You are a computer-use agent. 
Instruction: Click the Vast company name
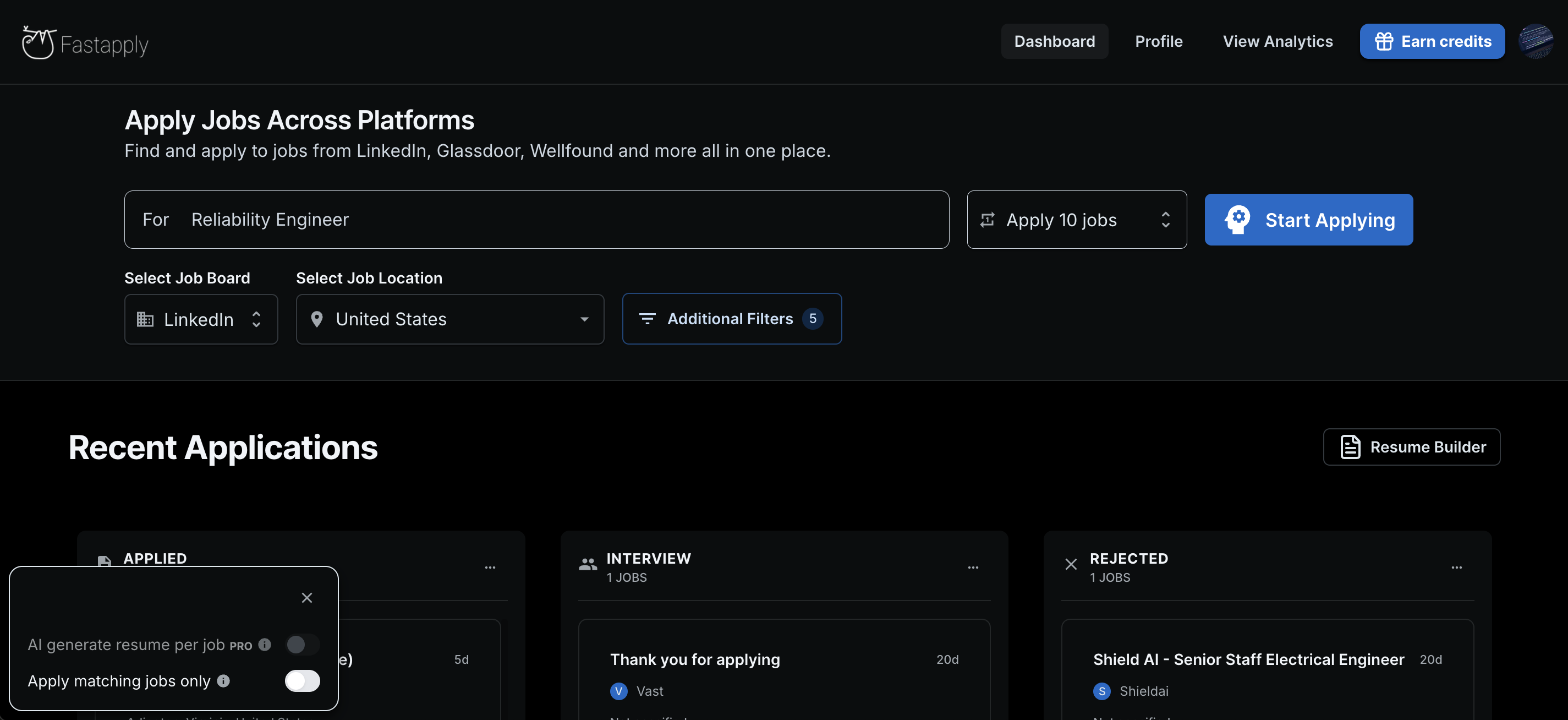coord(649,691)
